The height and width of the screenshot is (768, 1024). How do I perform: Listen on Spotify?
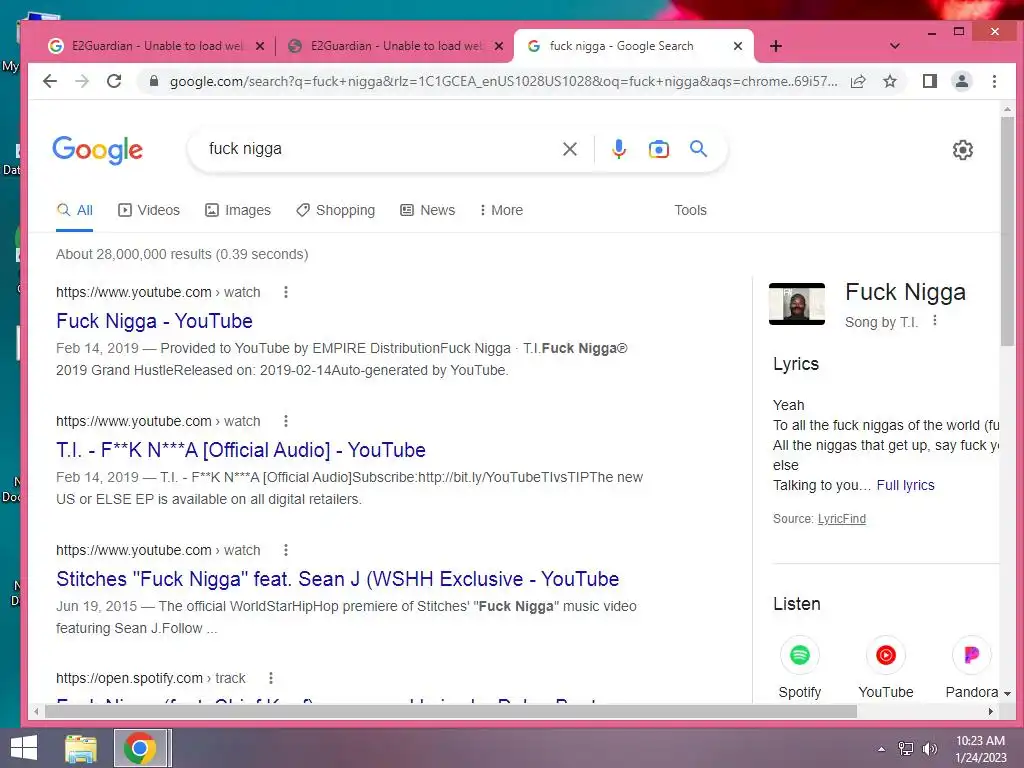799,667
